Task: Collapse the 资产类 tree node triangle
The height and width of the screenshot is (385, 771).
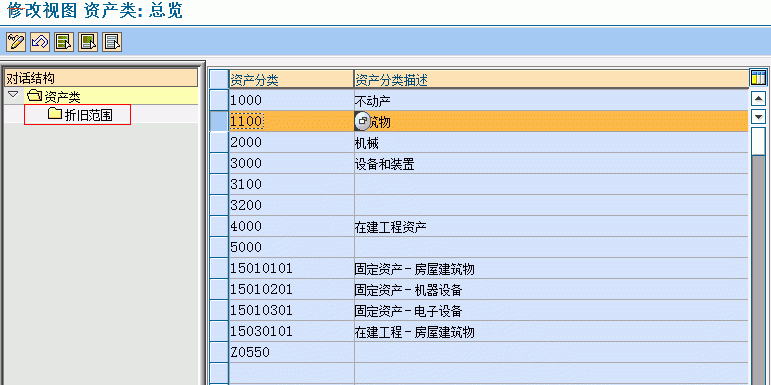Action: (x=13, y=94)
